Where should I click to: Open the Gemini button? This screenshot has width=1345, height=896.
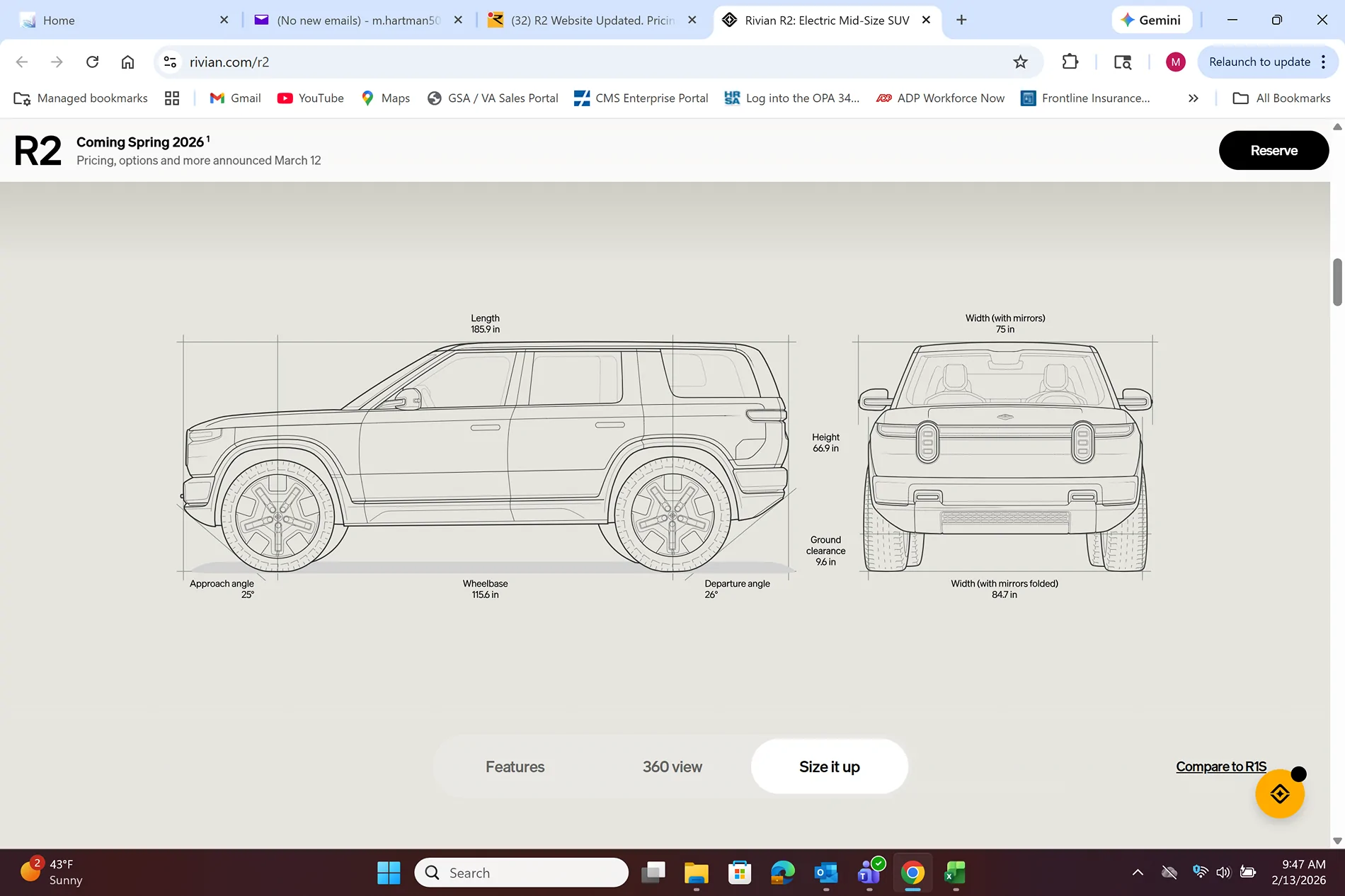tap(1152, 20)
